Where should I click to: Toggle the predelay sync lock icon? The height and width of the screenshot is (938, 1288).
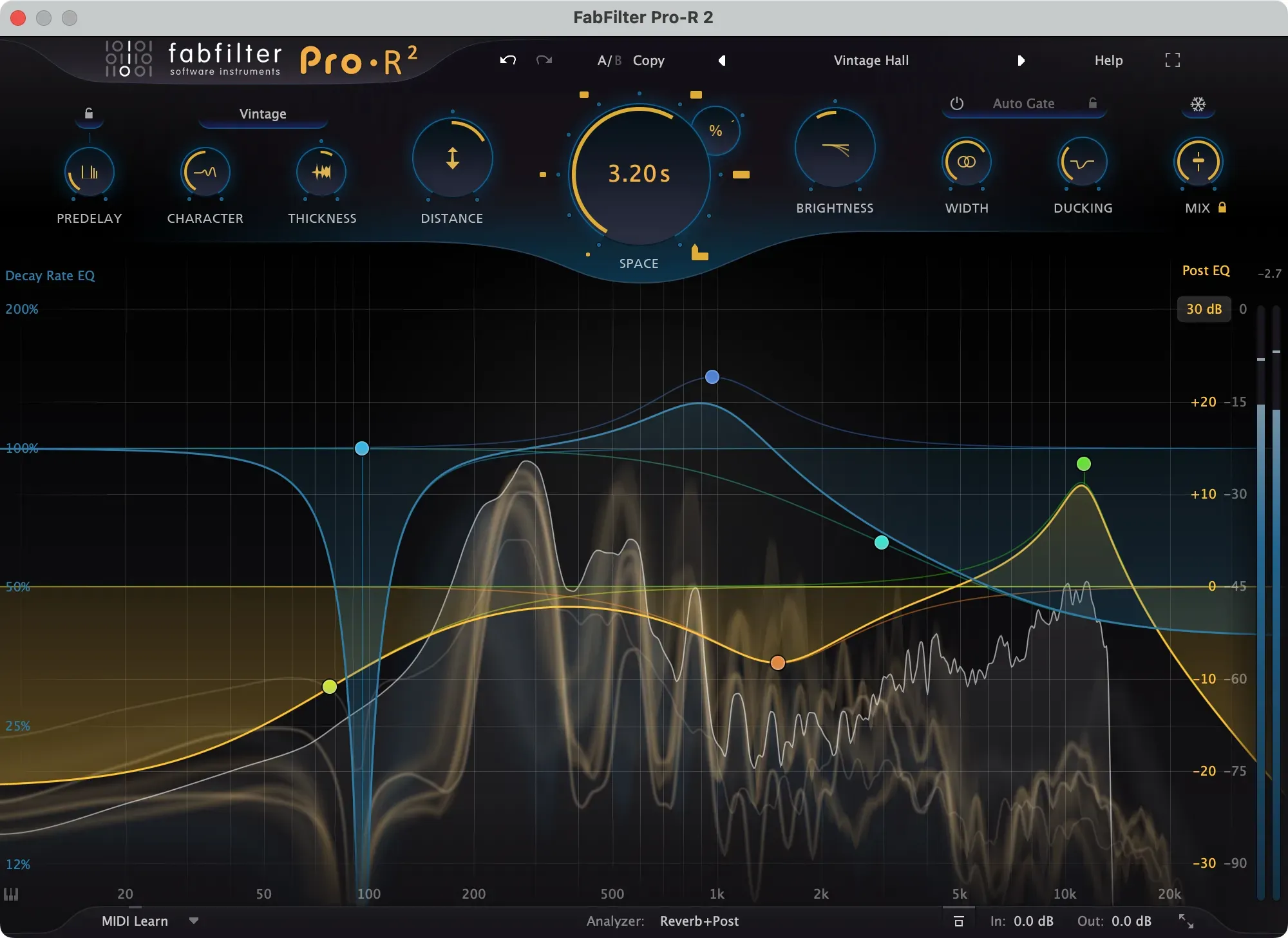coord(89,113)
